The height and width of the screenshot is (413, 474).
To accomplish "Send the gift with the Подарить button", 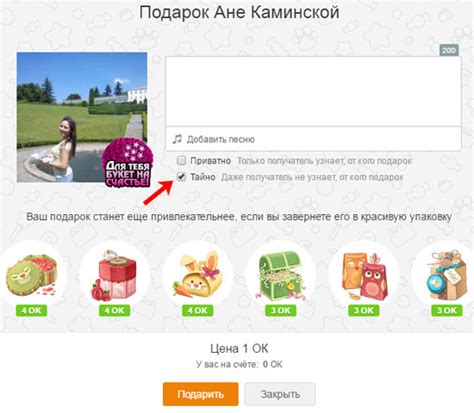I will 200,394.
